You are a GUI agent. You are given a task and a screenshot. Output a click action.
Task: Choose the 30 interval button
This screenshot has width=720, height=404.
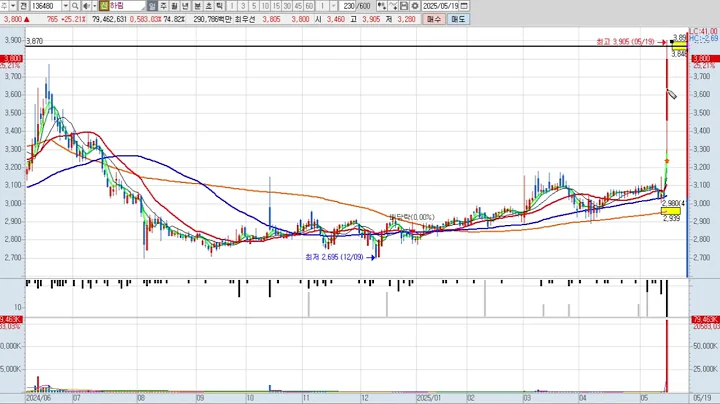click(x=287, y=6)
